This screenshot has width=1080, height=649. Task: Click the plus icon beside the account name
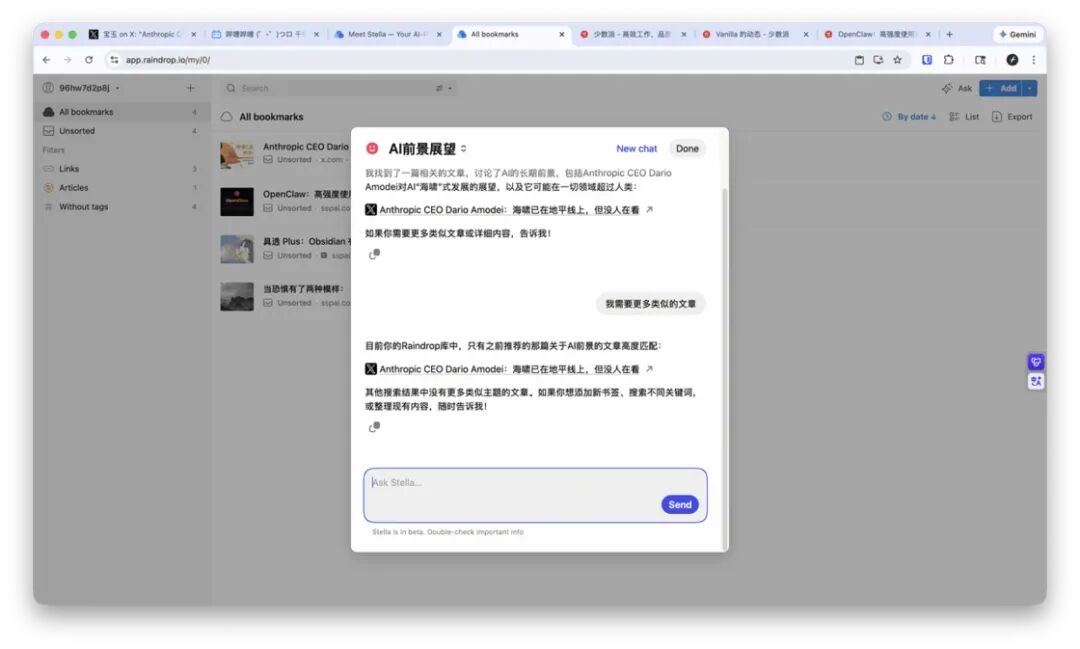190,88
